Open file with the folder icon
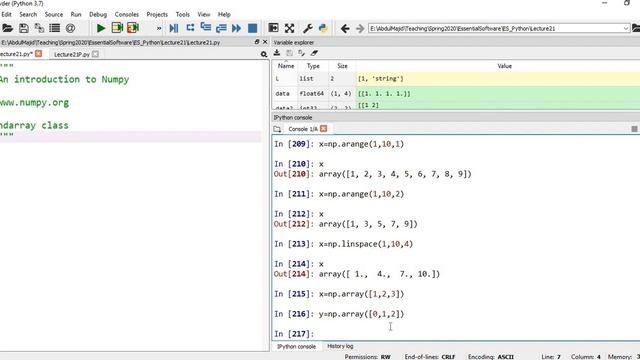 [x=7, y=28]
